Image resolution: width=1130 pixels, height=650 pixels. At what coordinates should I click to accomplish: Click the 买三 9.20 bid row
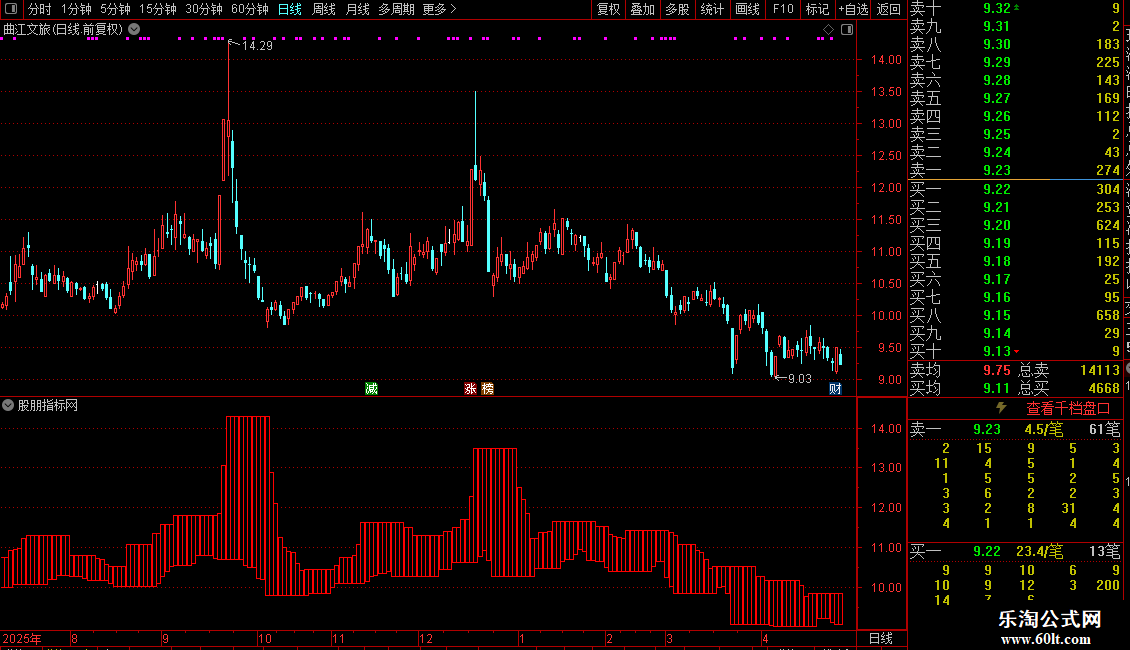click(1015, 225)
